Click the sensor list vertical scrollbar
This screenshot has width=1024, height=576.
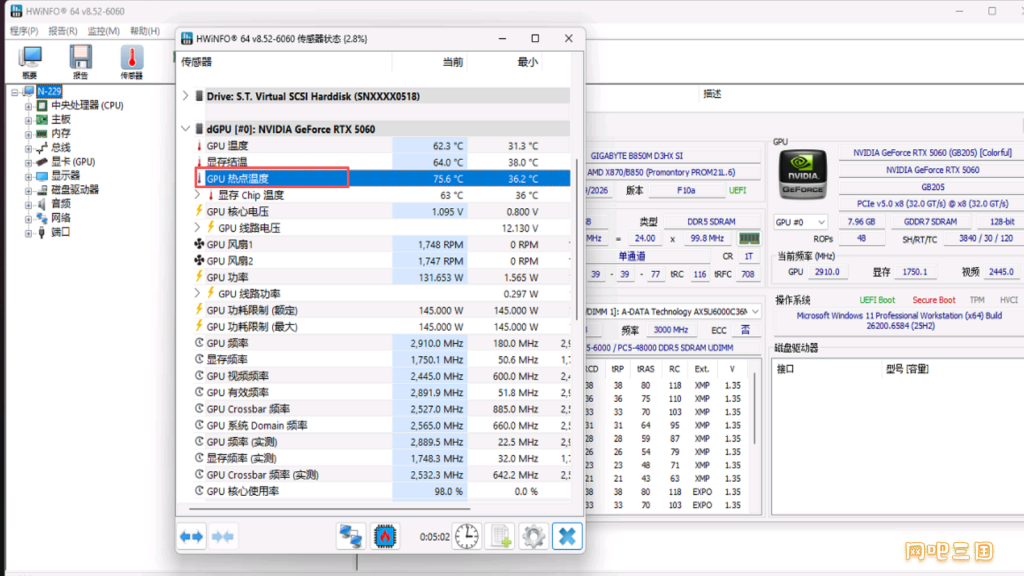pos(577,238)
